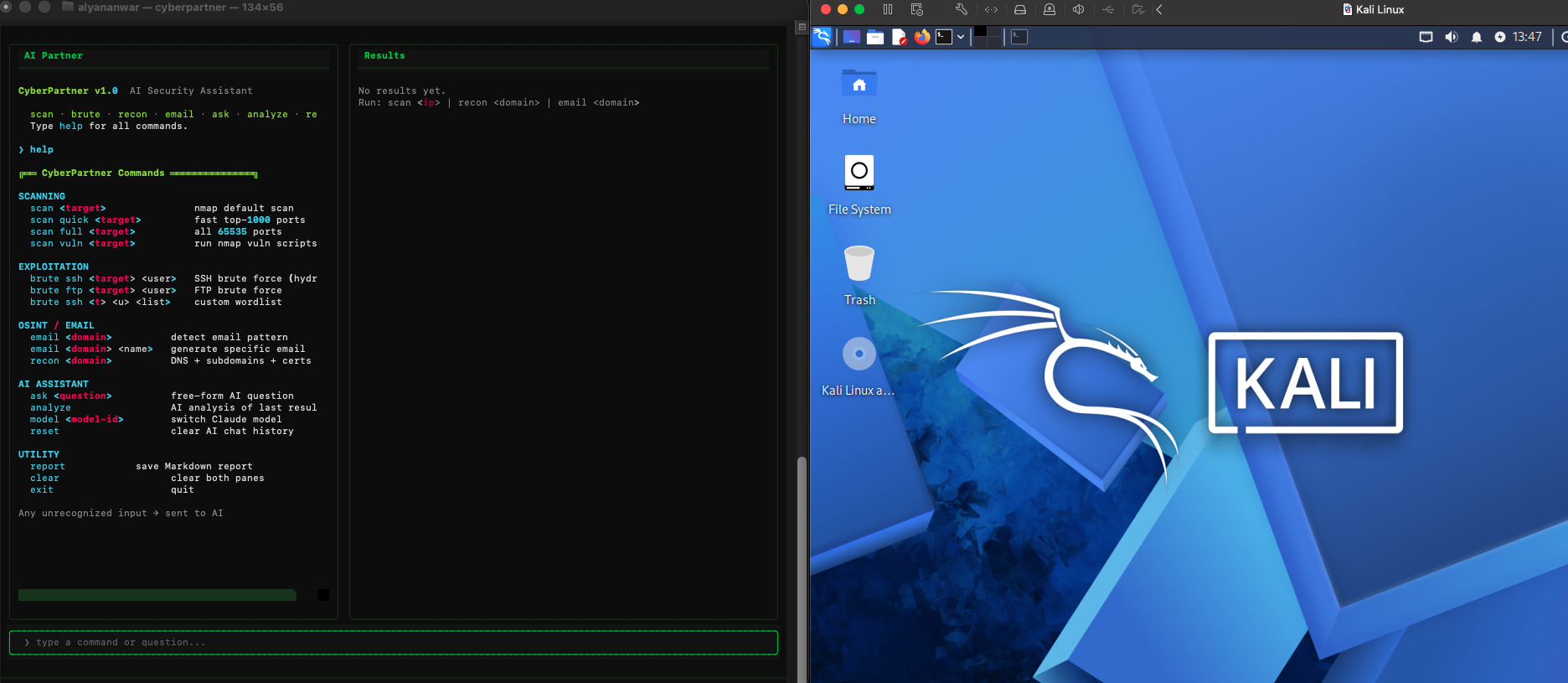Click the 'report' command under UTILITY
Viewport: 1568px width, 683px height.
pos(48,467)
